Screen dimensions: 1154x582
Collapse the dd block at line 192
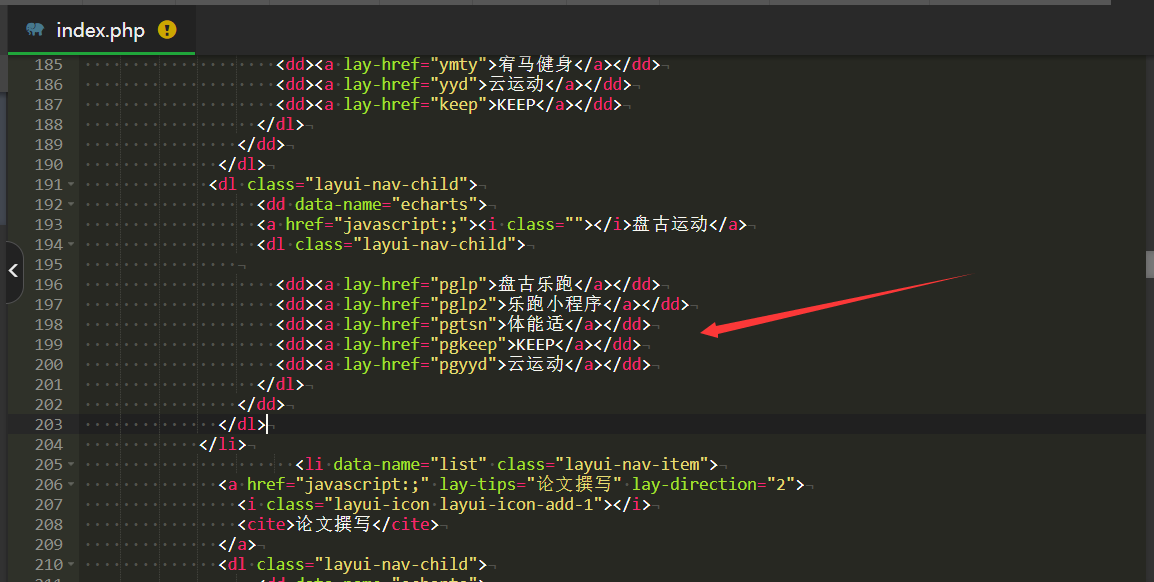click(x=70, y=204)
